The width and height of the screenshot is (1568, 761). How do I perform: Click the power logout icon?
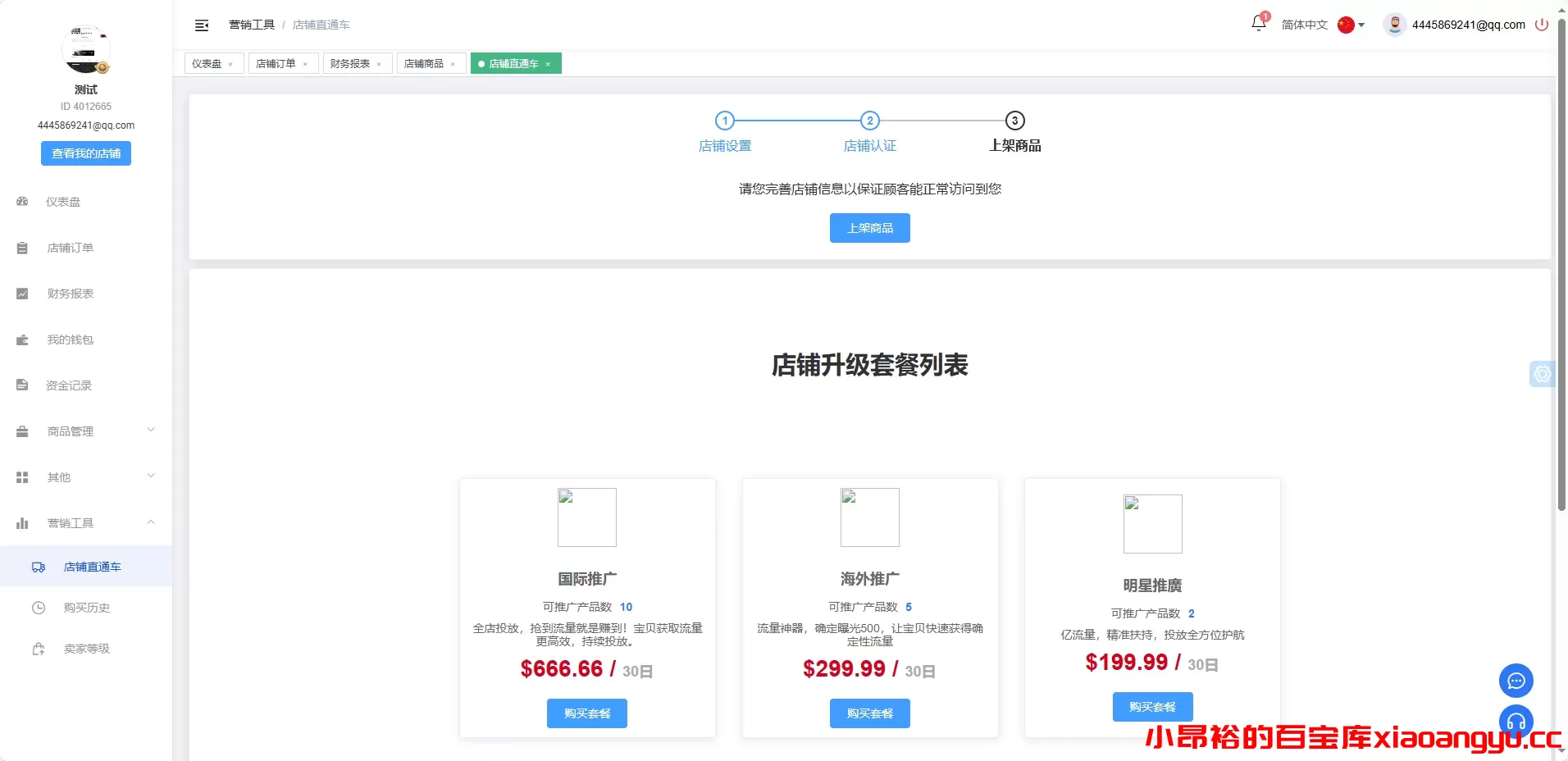click(x=1543, y=25)
